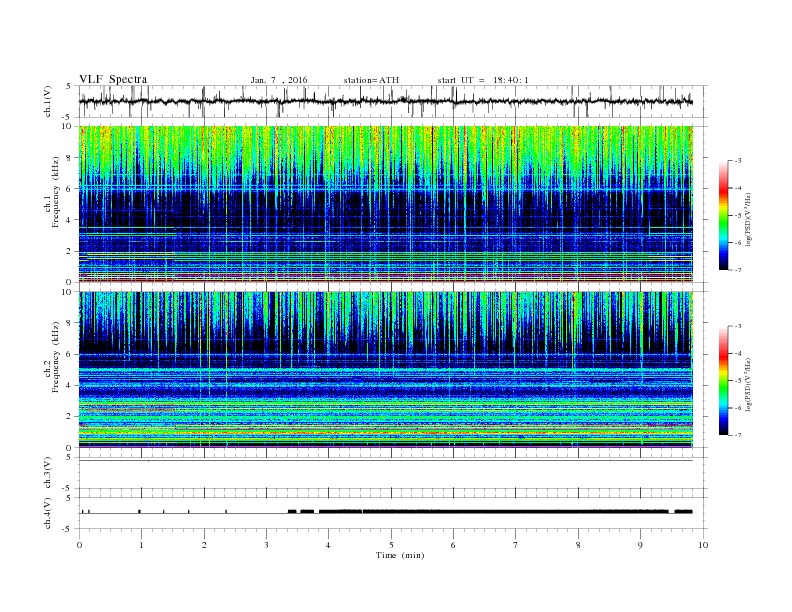
Task: Click the time axis tick label 5
Action: [391, 545]
